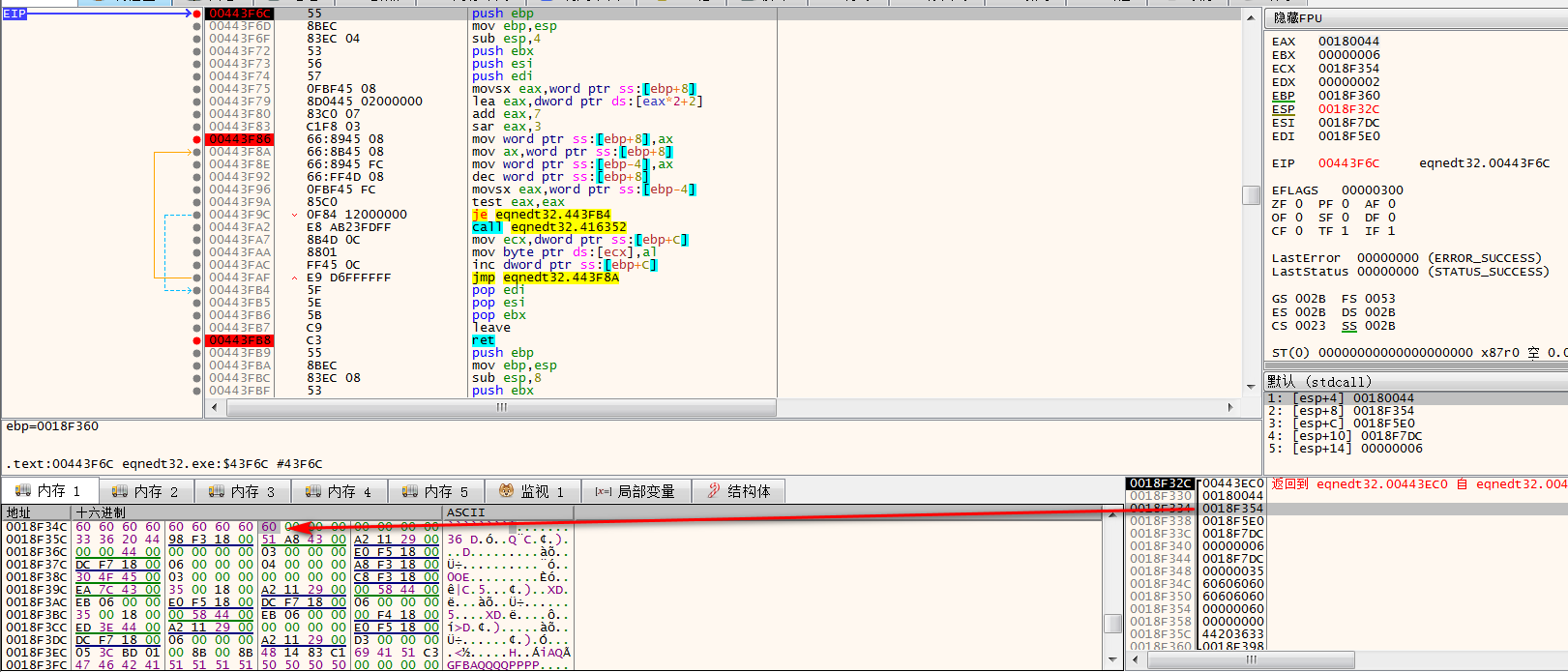Open the 默认 (stdcall) calling convention dropdown
Screen dimensions: 1568x672
[1416, 382]
